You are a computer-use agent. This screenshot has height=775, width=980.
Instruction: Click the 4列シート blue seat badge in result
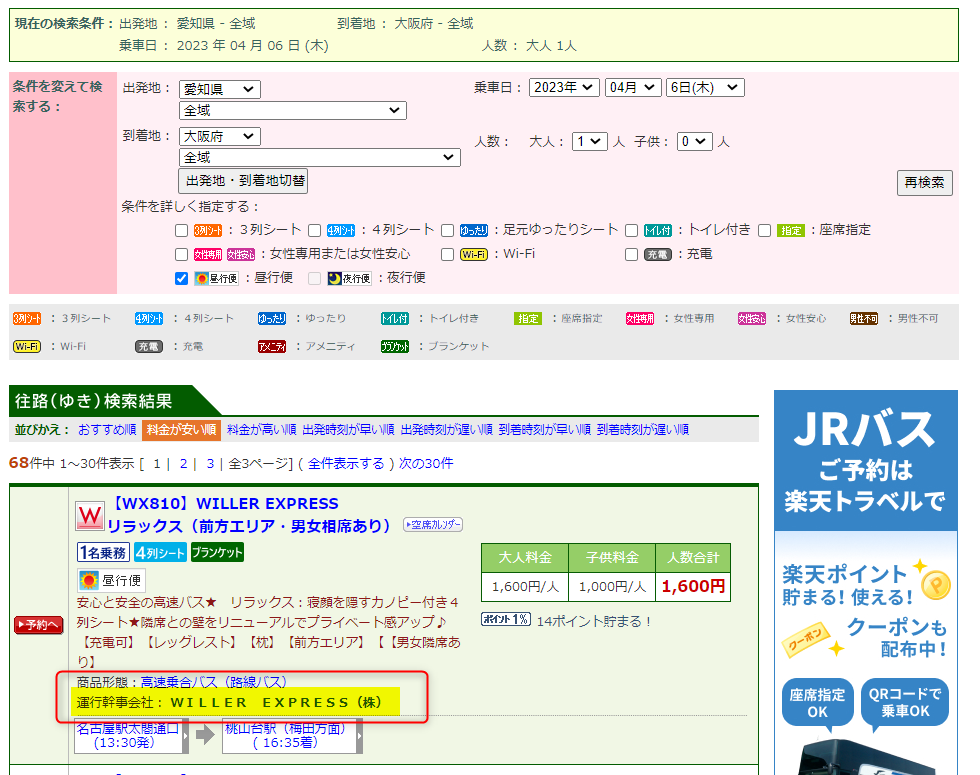point(160,553)
